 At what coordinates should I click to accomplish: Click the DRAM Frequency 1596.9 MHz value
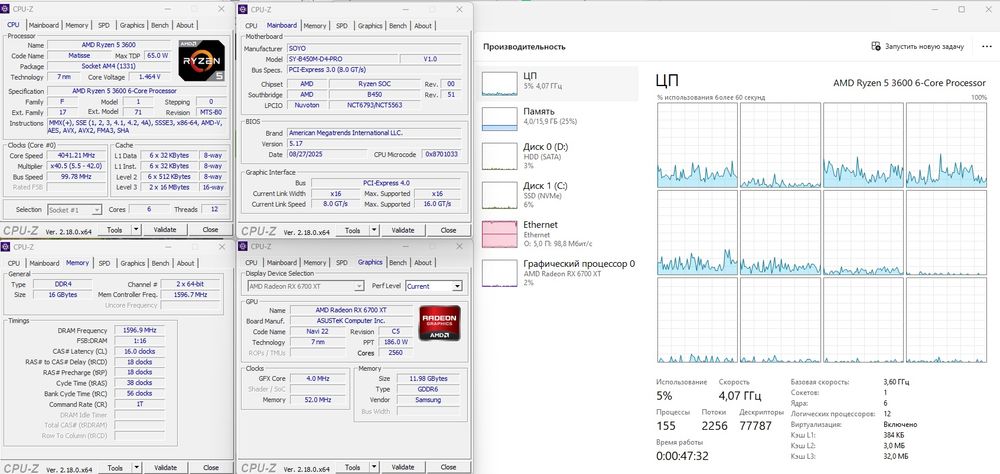(x=139, y=330)
